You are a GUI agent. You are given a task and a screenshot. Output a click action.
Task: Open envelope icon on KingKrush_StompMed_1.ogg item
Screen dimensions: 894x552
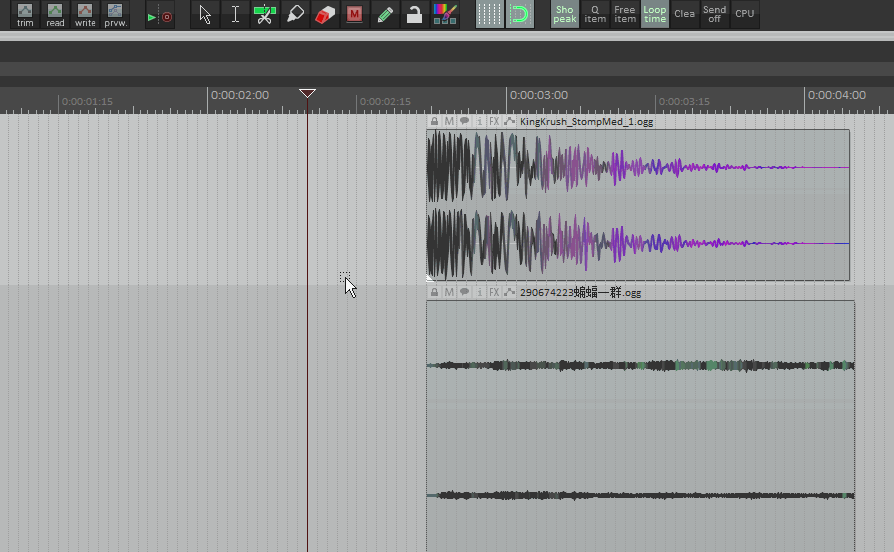pos(509,121)
